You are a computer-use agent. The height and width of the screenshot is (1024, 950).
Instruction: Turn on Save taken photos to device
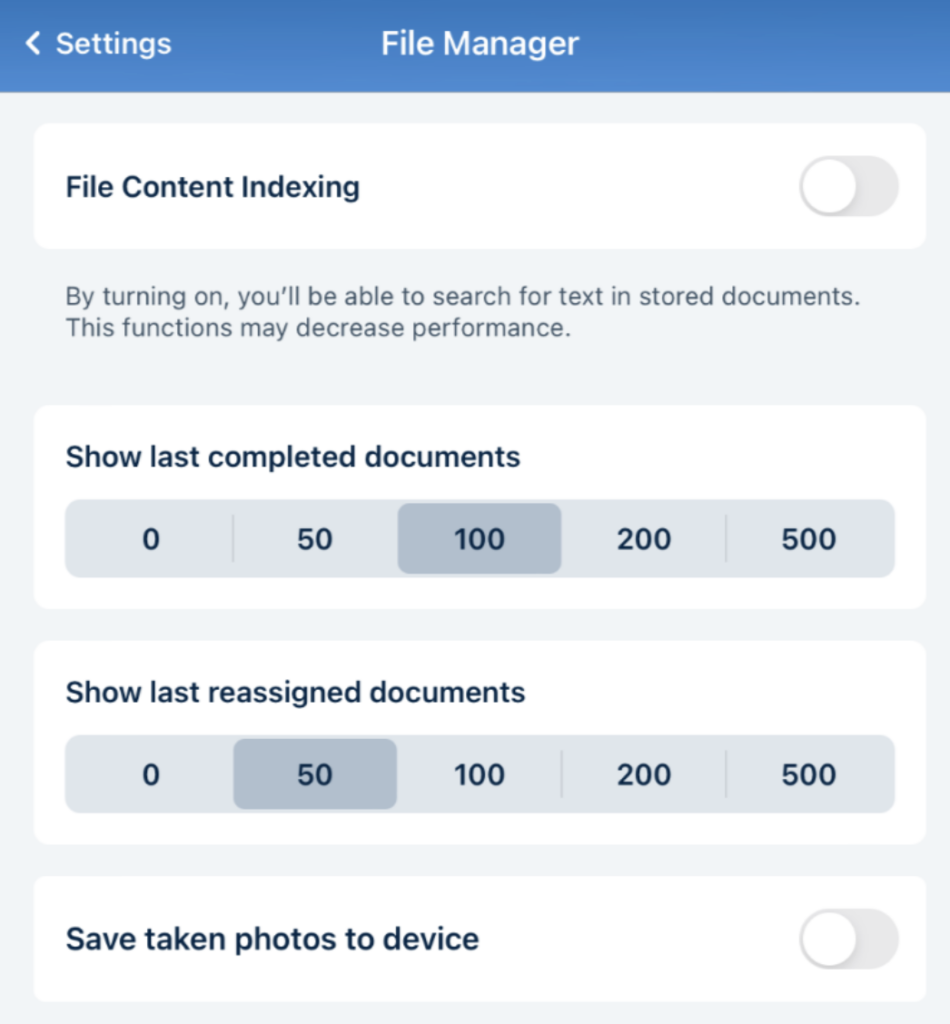pyautogui.click(x=848, y=939)
